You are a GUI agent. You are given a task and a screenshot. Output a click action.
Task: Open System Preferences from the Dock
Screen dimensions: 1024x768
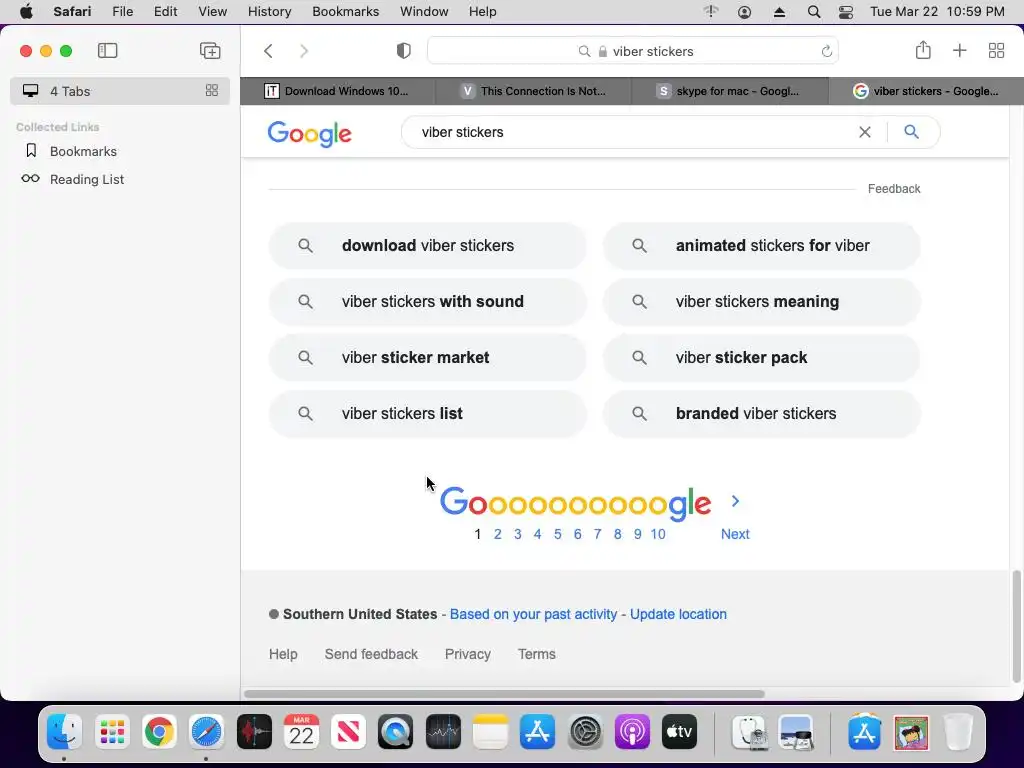click(585, 732)
